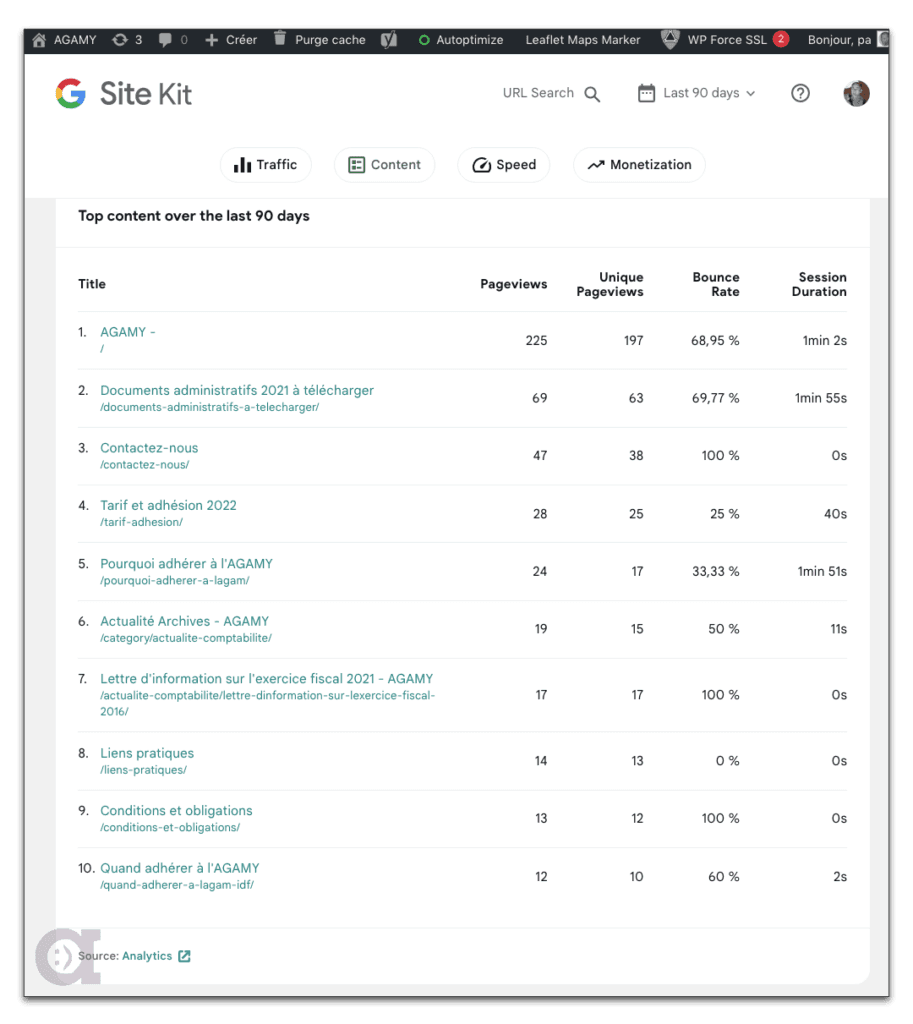Viewport: 913px width, 1024px height.
Task: Click the user avatar in Site Kit header
Action: 856,93
